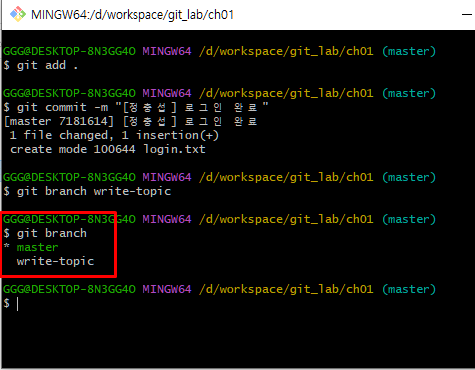
Task: Click the '[master 7181614]' commit output line
Action: 130,121
